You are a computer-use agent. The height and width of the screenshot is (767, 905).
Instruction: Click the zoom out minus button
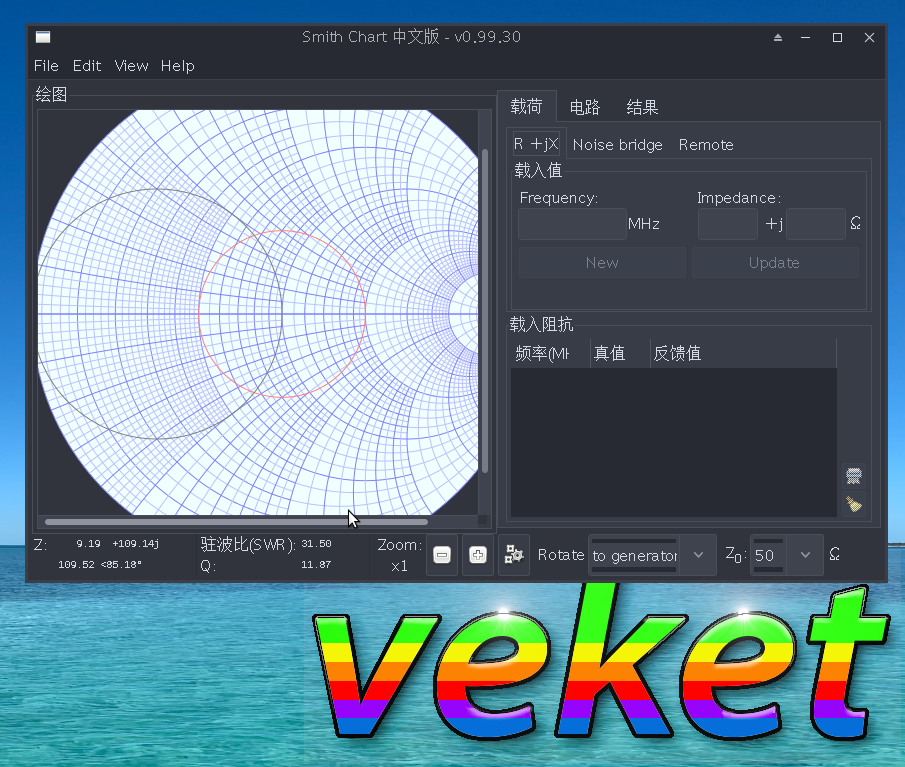[442, 555]
